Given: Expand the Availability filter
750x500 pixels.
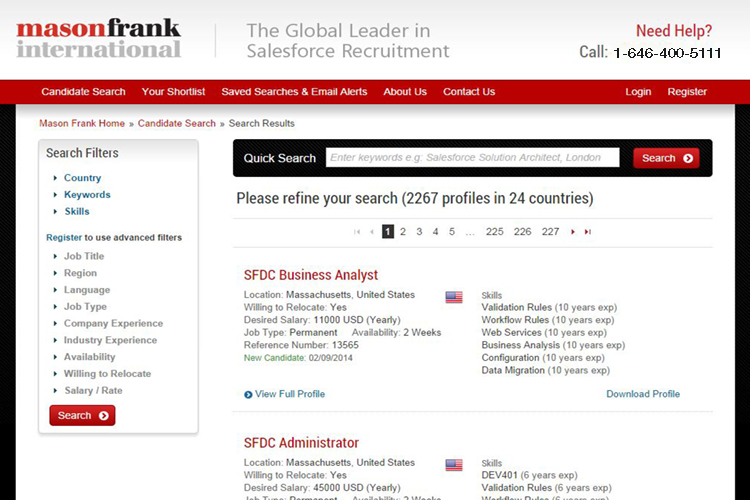Looking at the screenshot, I should [89, 357].
